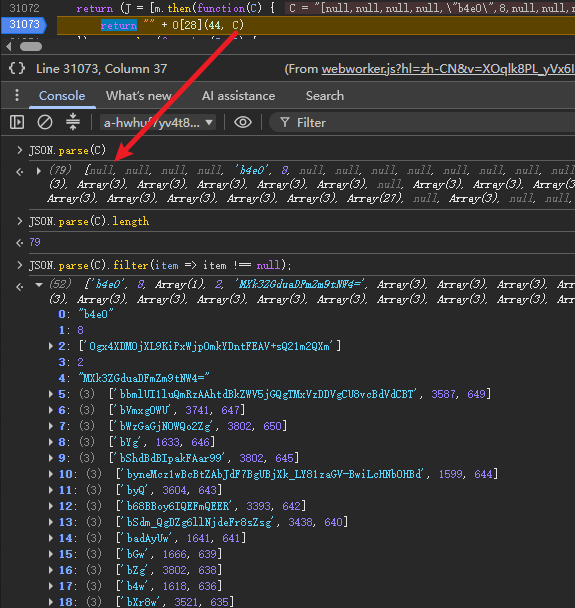
Task: Switch to the What's new tab
Action: click(x=138, y=96)
